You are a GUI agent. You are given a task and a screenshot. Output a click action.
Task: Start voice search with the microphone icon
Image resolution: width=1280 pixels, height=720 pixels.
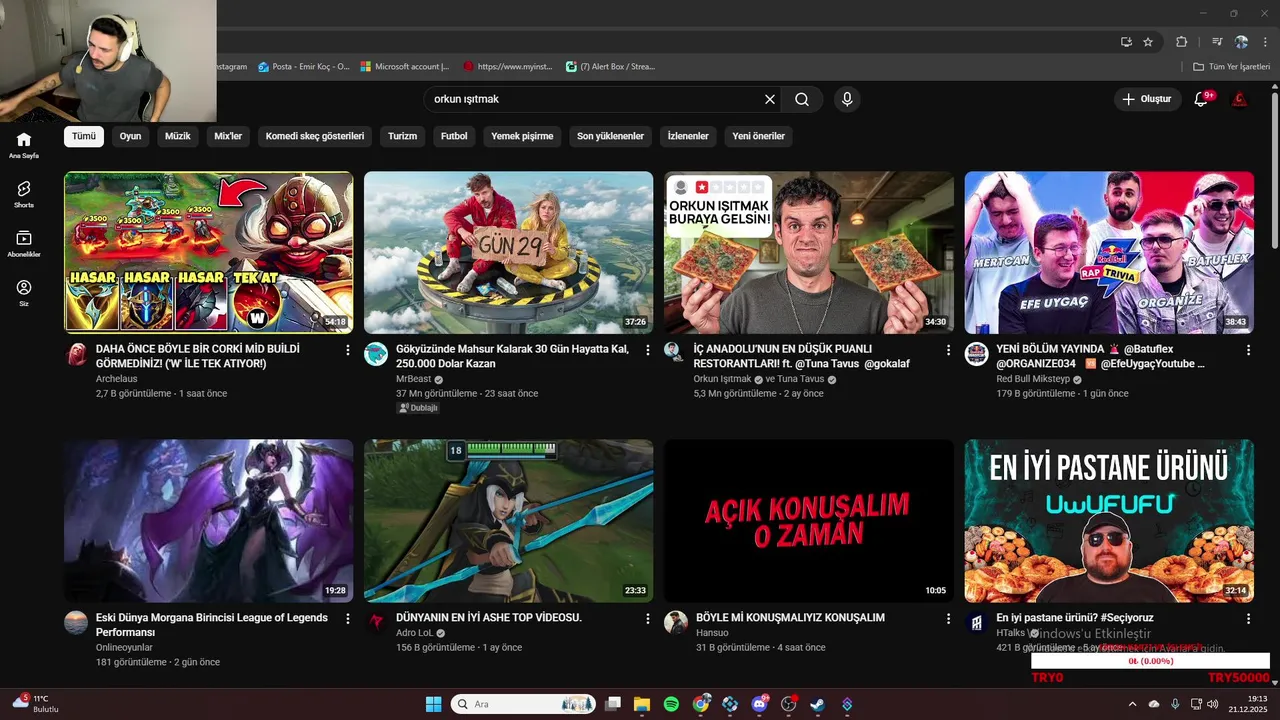pyautogui.click(x=847, y=99)
